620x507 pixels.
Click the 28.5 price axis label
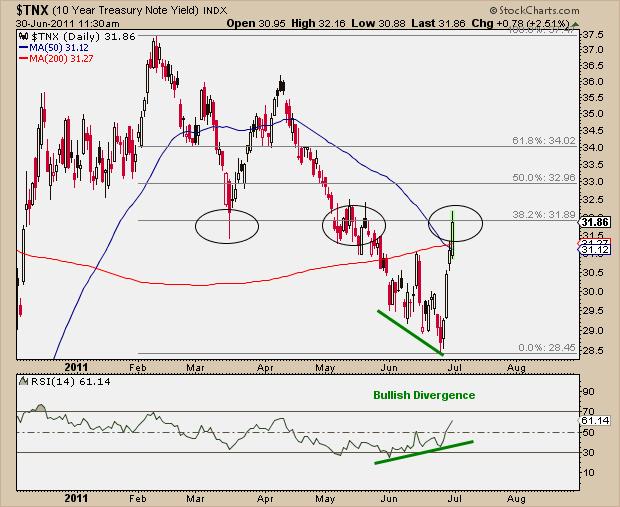(x=593, y=350)
